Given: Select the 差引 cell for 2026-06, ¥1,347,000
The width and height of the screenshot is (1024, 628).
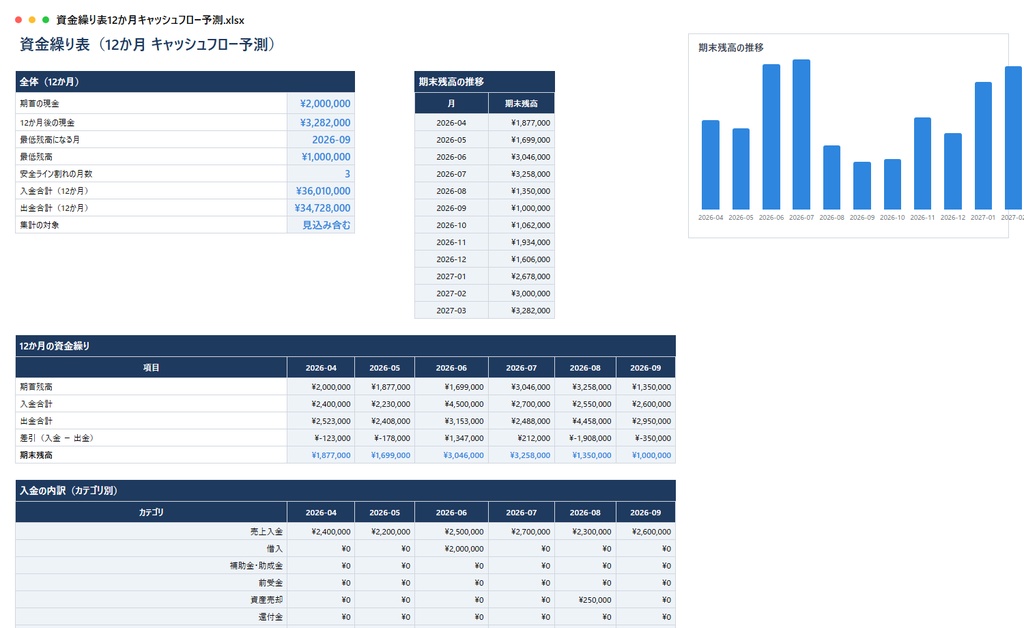Looking at the screenshot, I should 451,438.
